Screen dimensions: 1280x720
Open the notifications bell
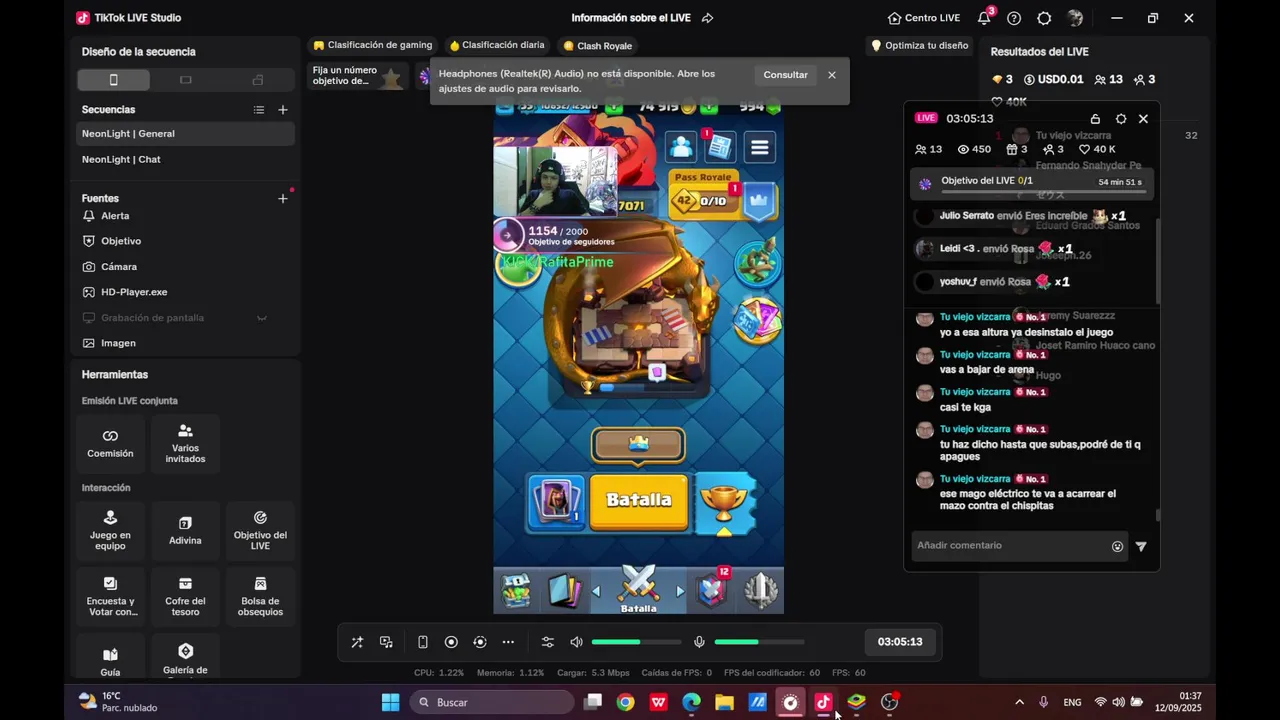[x=984, y=18]
